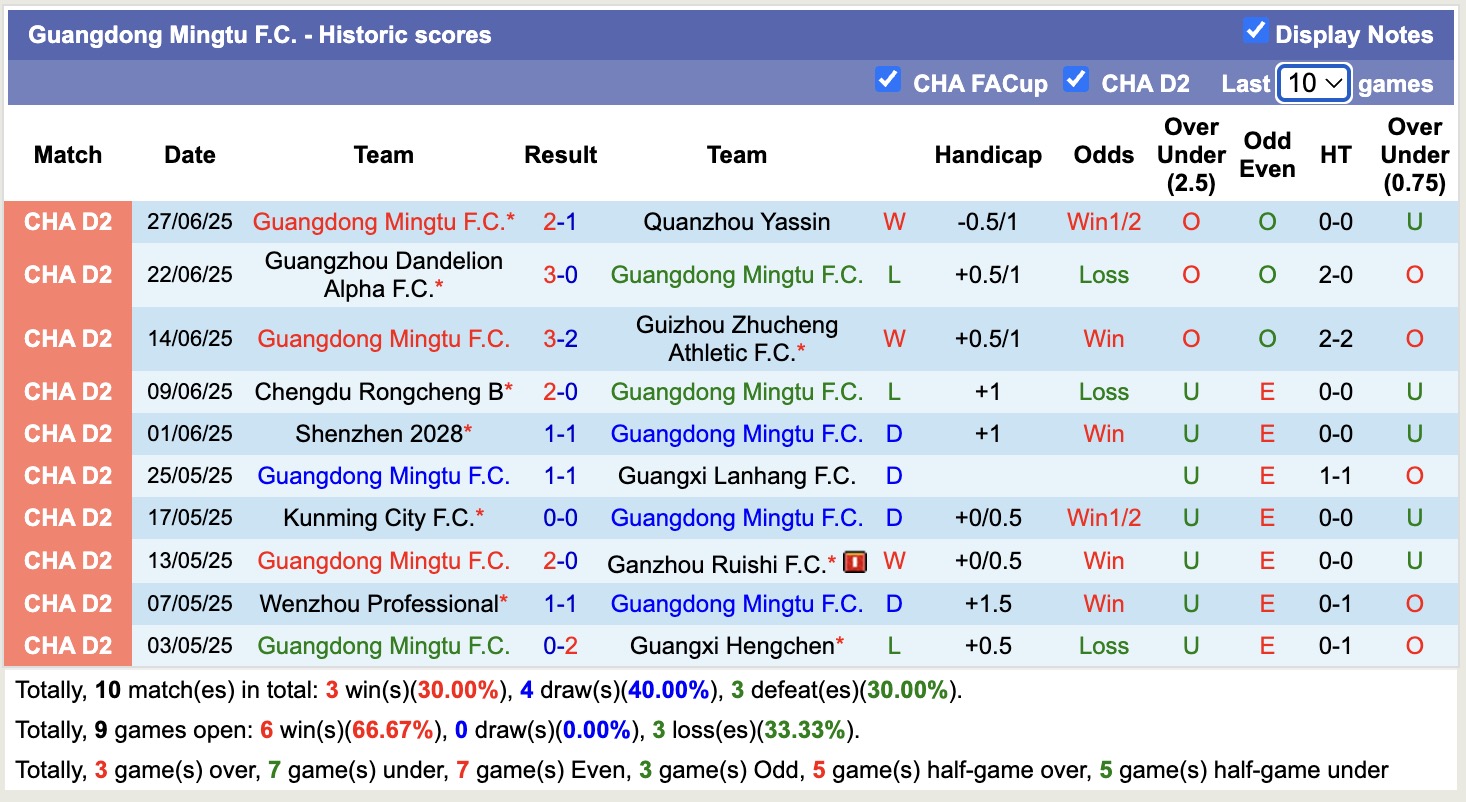Select the CHA D2 badge on the Kunming City row
The width and height of the screenshot is (1466, 802).
(x=68, y=518)
